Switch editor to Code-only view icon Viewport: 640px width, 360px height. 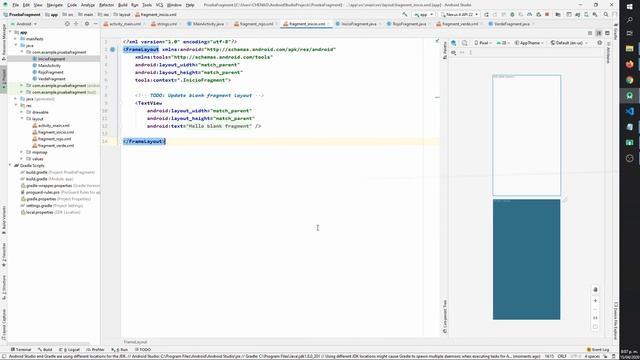(590, 33)
